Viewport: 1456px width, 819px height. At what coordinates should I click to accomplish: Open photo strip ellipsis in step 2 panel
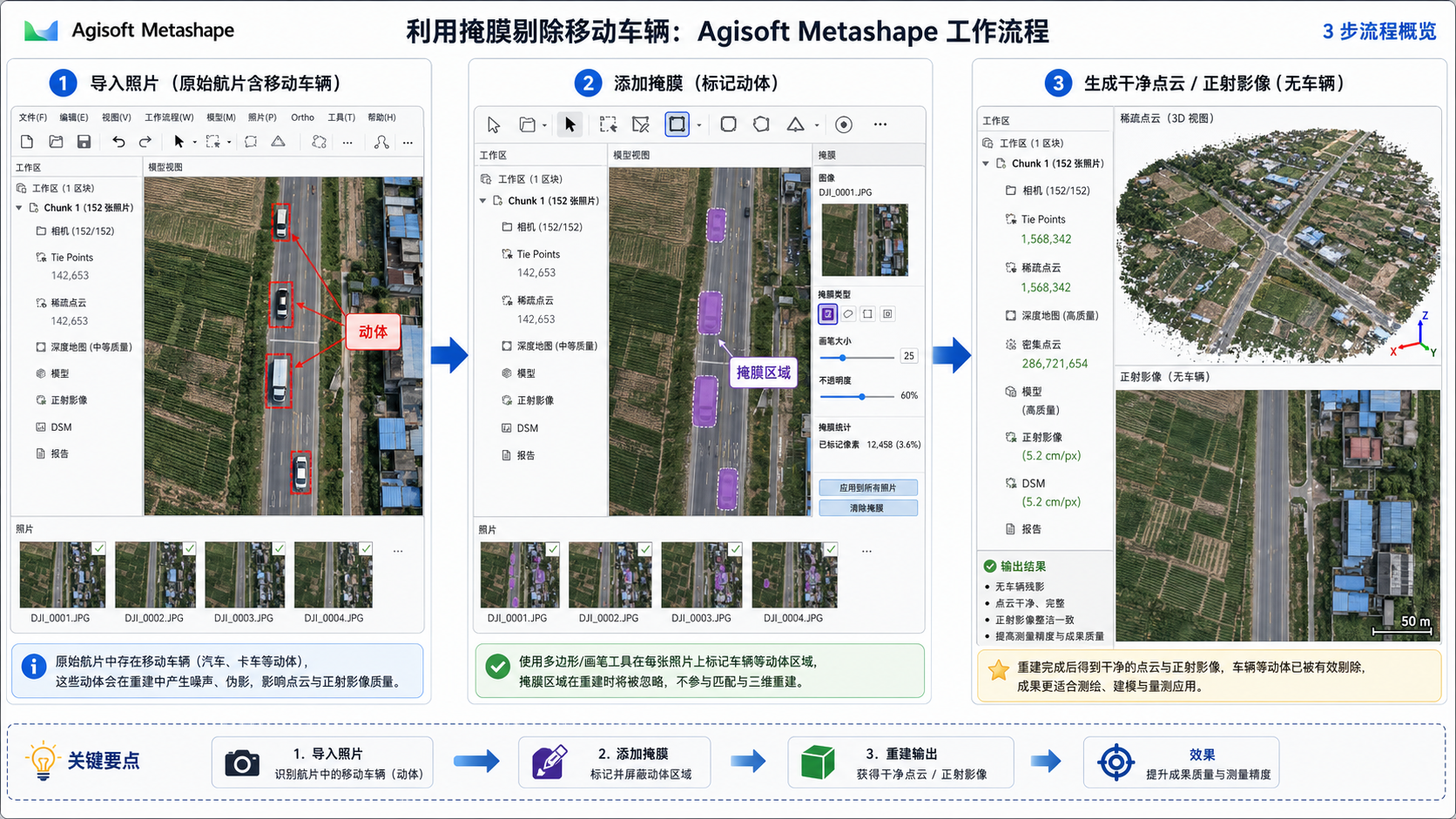866,551
